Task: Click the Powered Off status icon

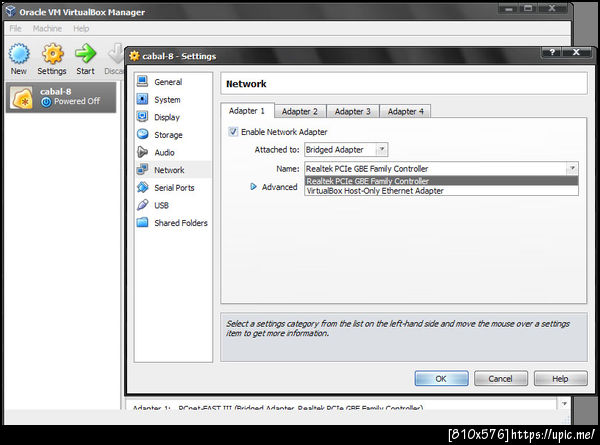Action: 46,102
